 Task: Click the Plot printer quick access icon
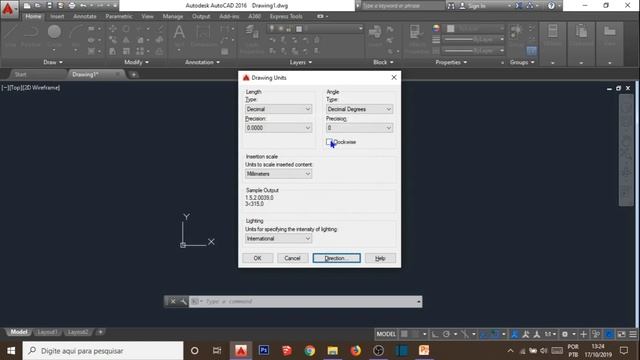(x=72, y=6)
